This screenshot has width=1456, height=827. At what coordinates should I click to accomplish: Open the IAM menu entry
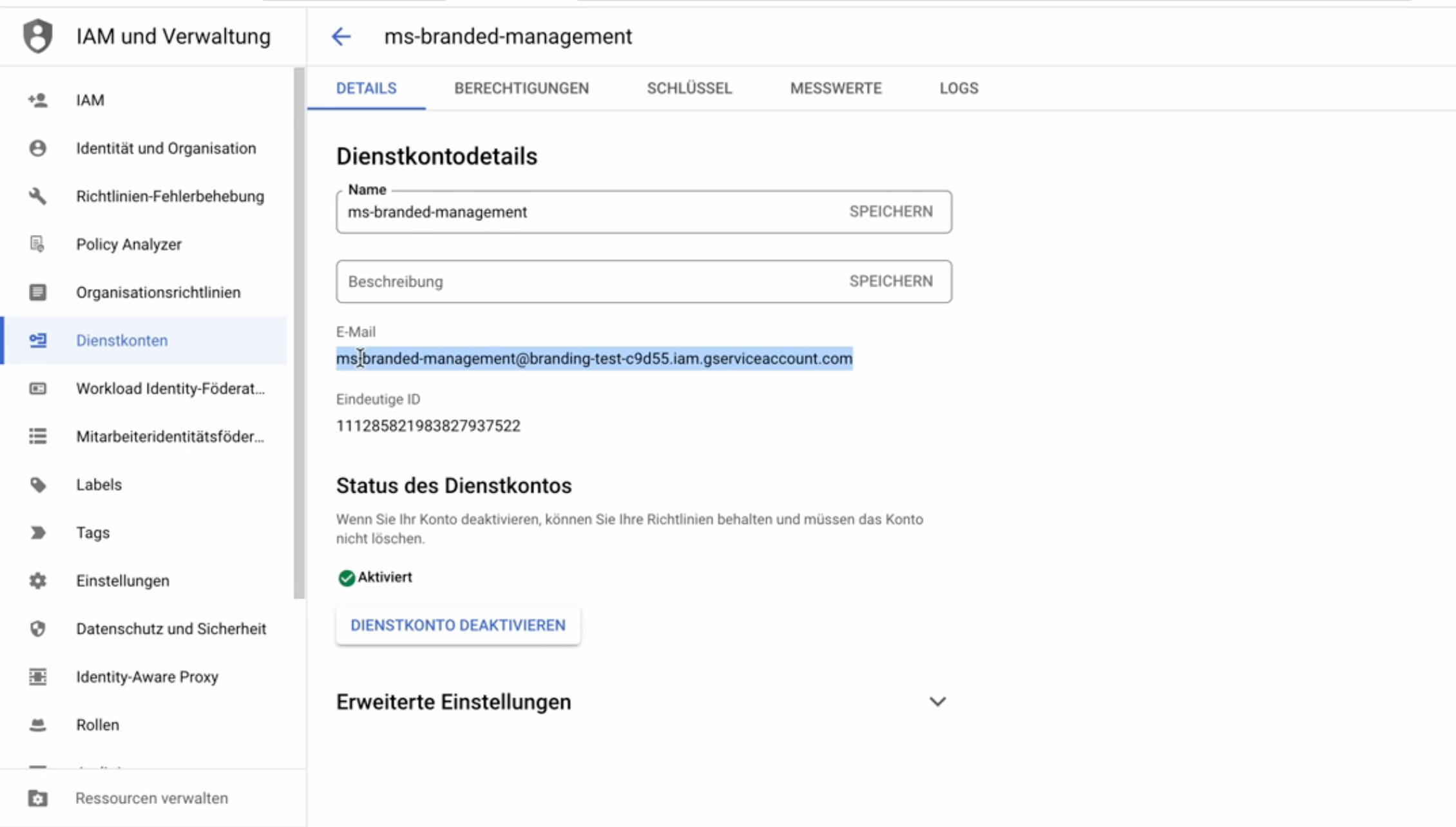pyautogui.click(x=144, y=100)
